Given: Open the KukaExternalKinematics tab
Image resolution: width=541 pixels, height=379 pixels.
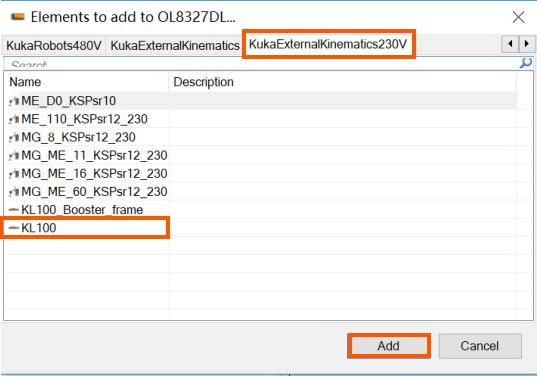Looking at the screenshot, I should pyautogui.click(x=175, y=45).
